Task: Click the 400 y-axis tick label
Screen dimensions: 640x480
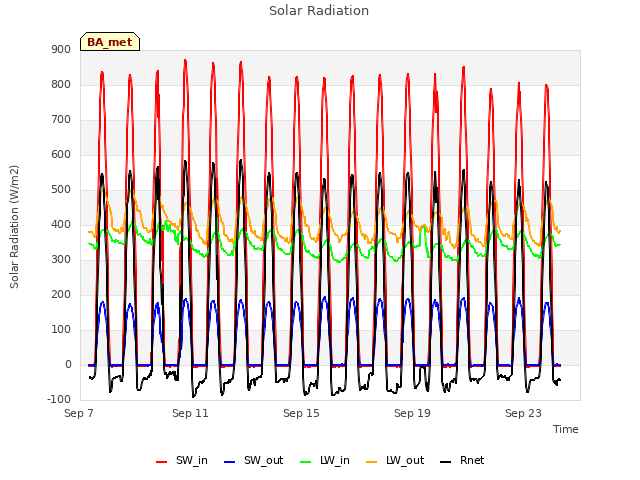Action: [61, 224]
